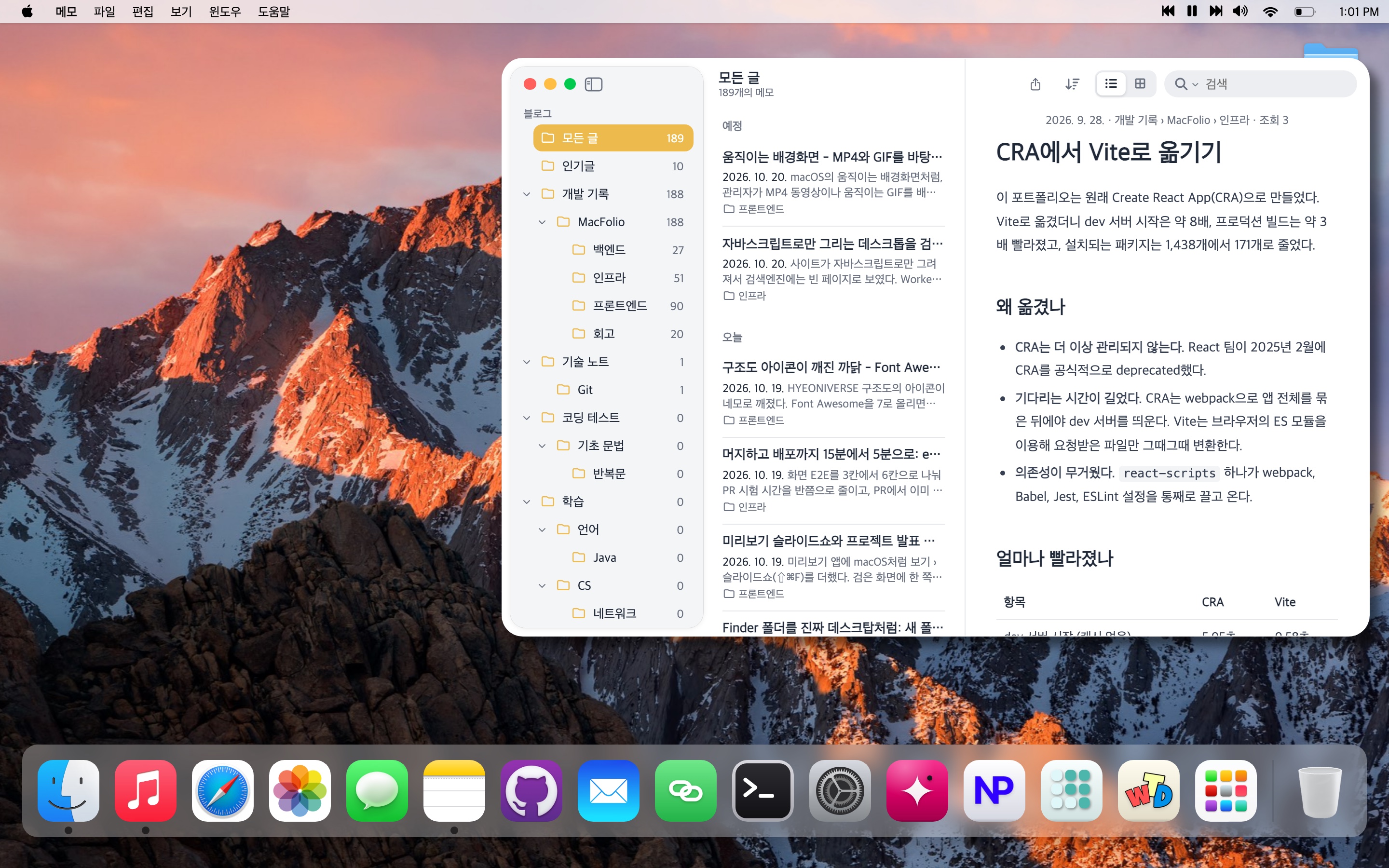1389x868 pixels.
Task: Open Finder from the dock
Action: 68,790
